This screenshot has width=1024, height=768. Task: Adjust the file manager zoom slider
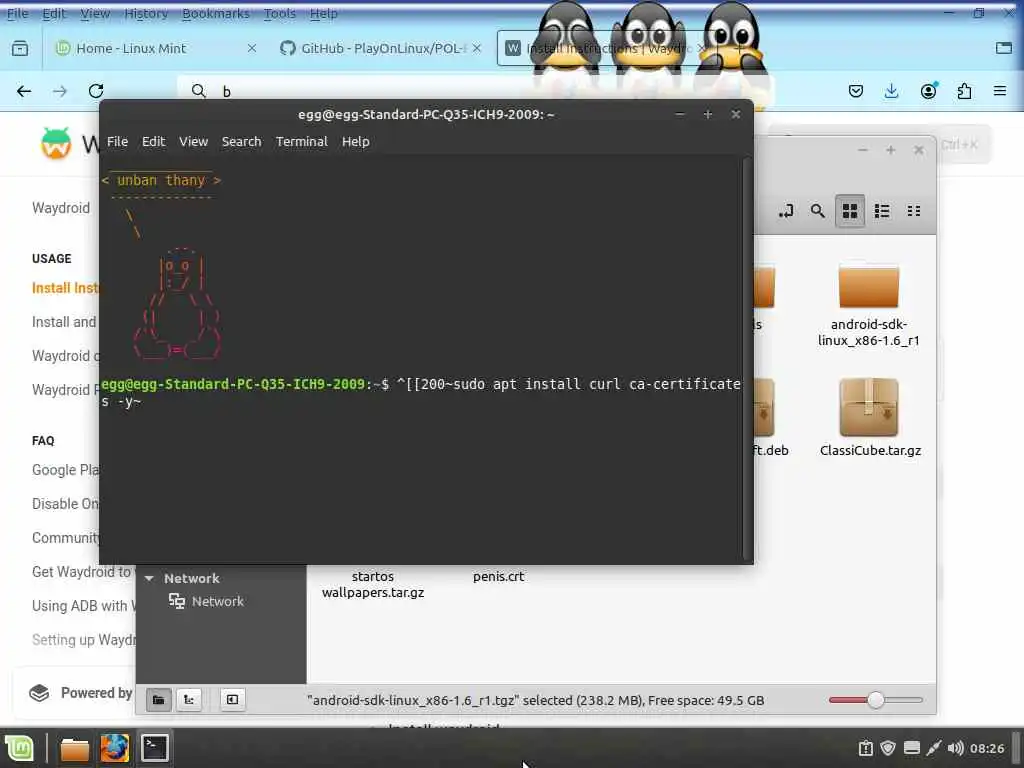click(x=876, y=700)
